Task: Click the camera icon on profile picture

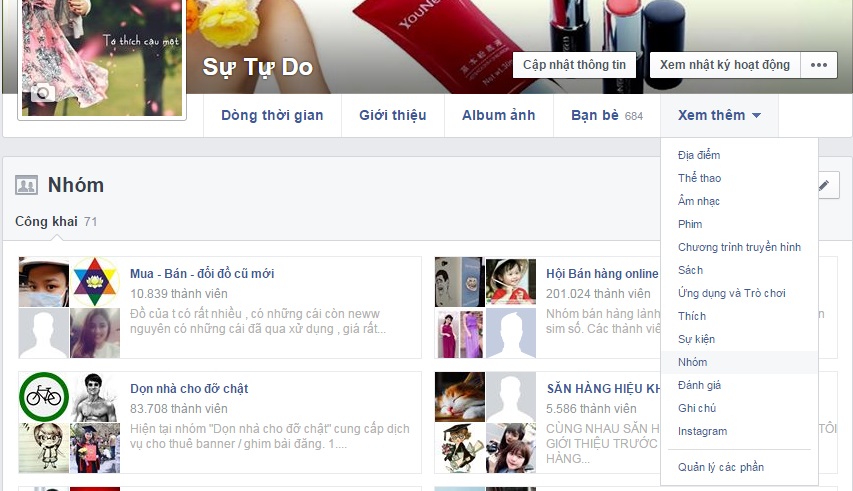Action: [42, 93]
